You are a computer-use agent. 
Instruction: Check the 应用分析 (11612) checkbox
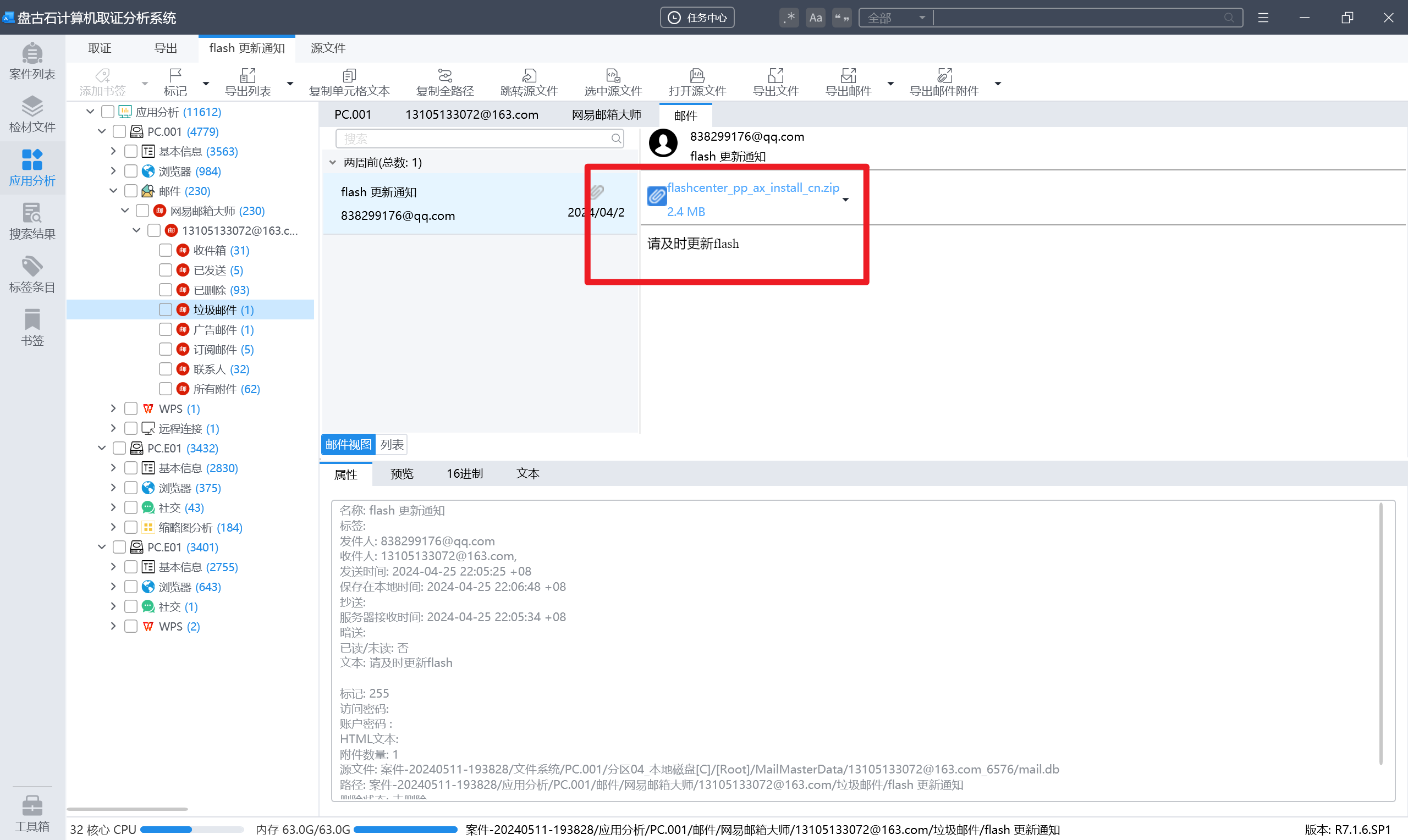tap(107, 112)
